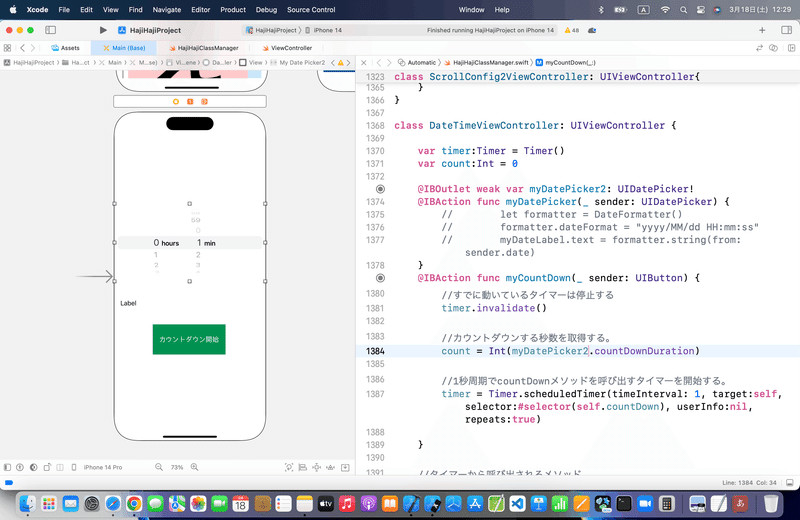
Task: Open the Editor menu
Action: pos(201,10)
